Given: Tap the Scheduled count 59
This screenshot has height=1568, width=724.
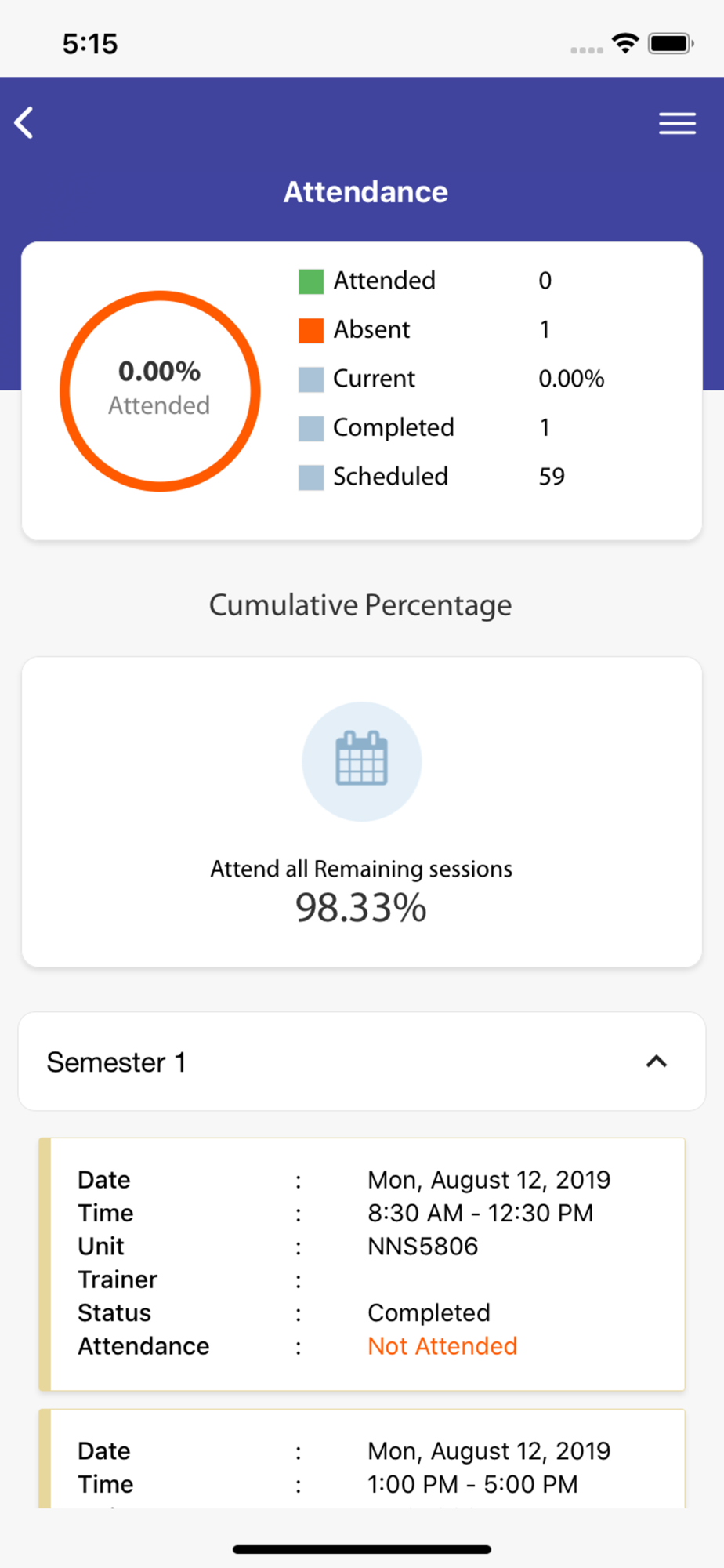Looking at the screenshot, I should point(552,477).
